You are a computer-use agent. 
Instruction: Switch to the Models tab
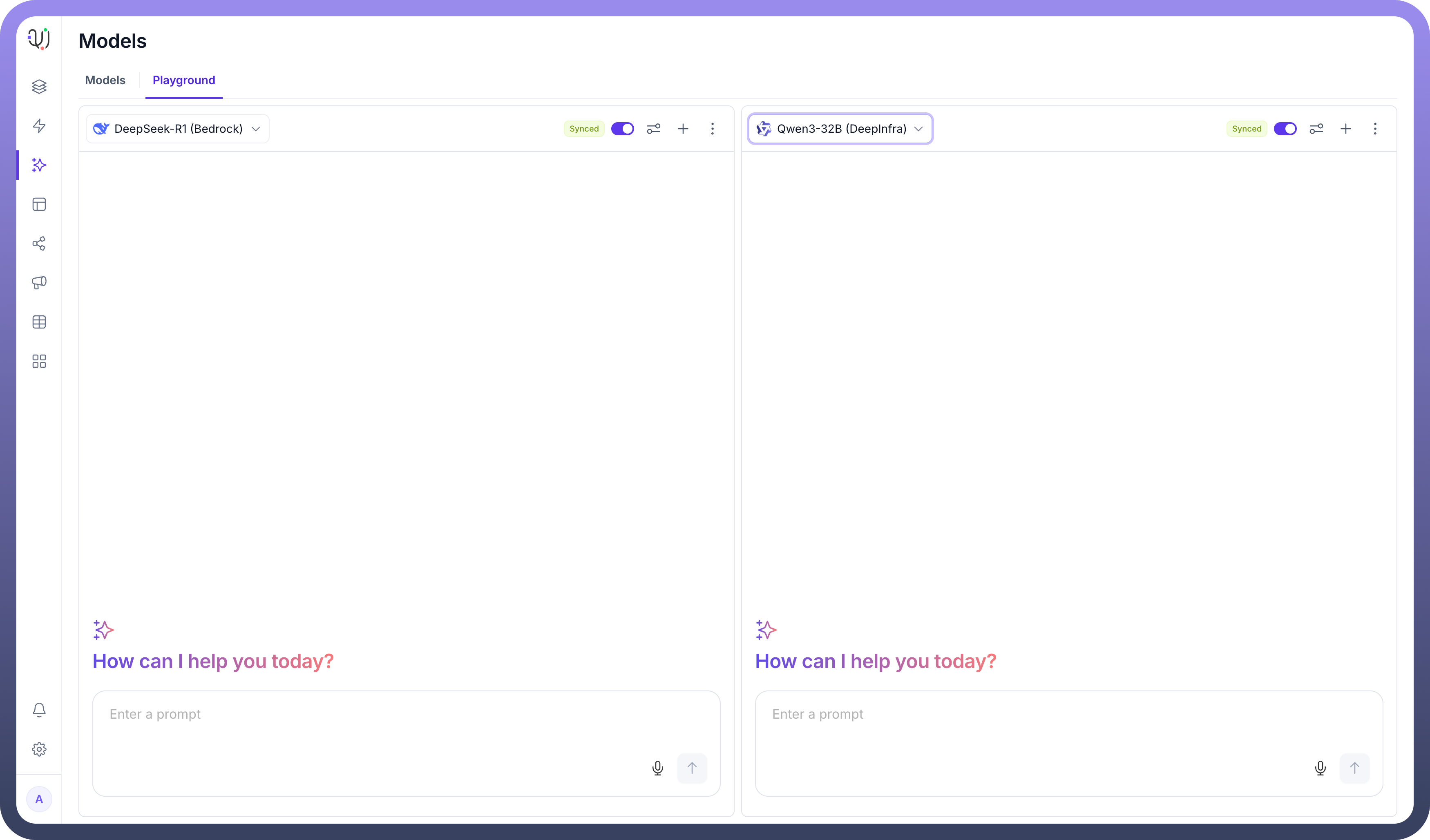105,80
